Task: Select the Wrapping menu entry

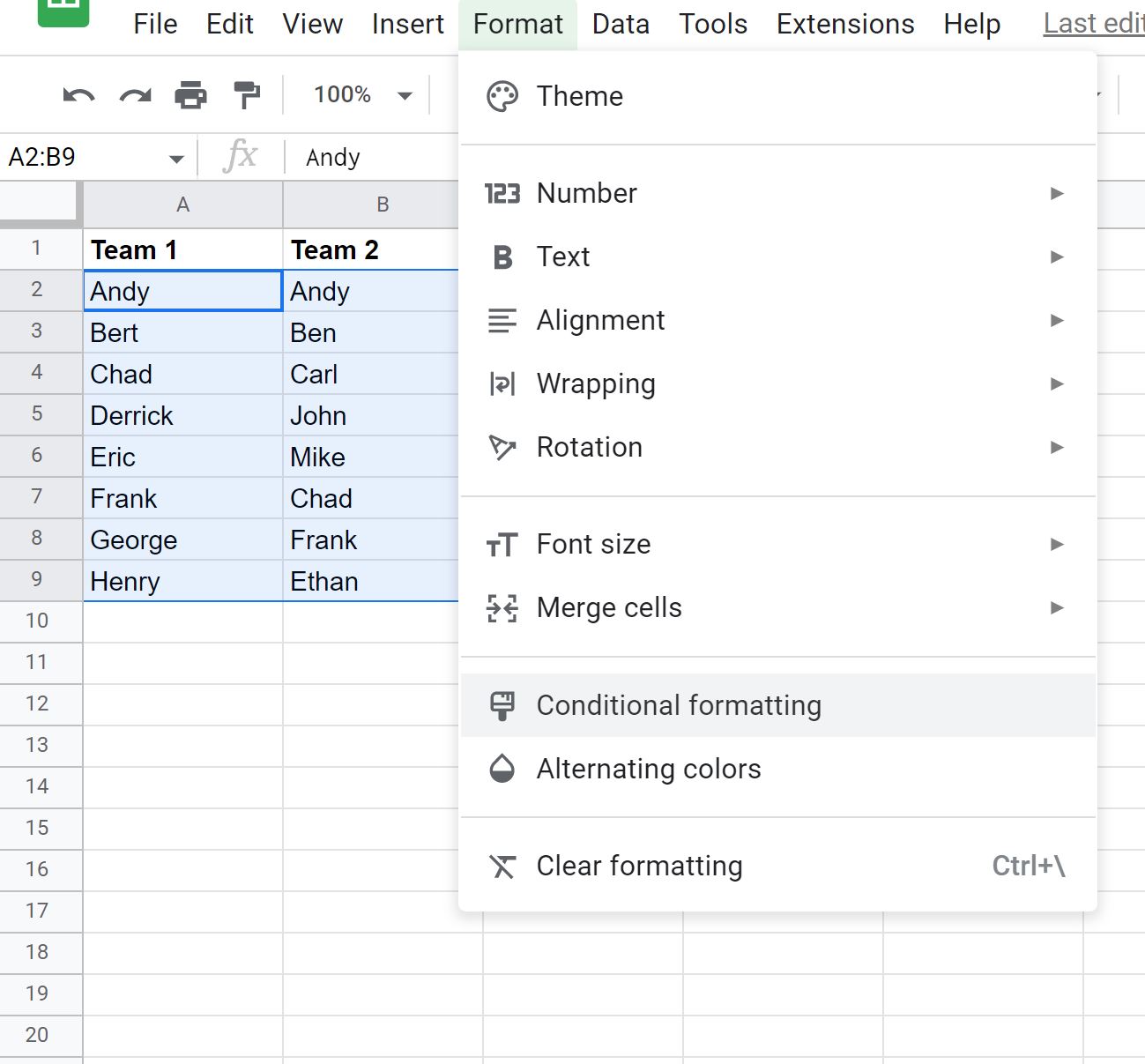Action: [x=777, y=384]
